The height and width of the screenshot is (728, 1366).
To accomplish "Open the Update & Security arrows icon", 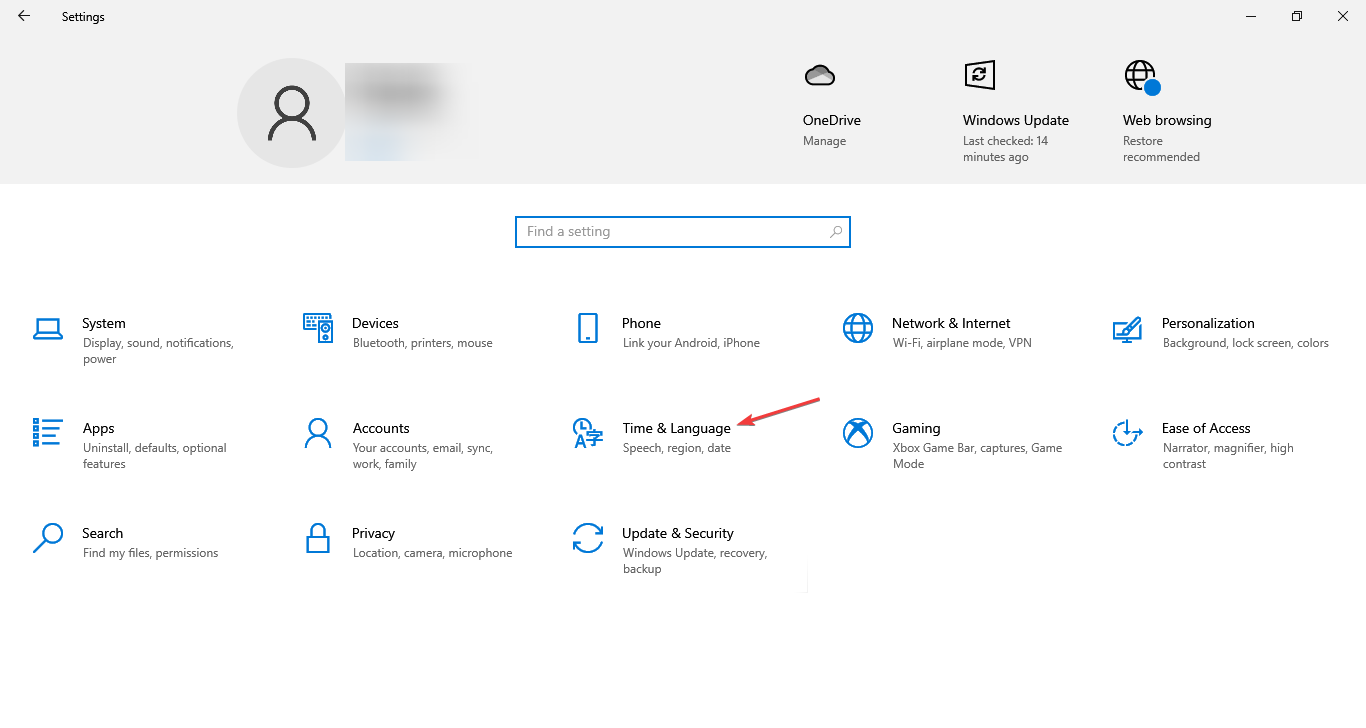I will pyautogui.click(x=588, y=538).
